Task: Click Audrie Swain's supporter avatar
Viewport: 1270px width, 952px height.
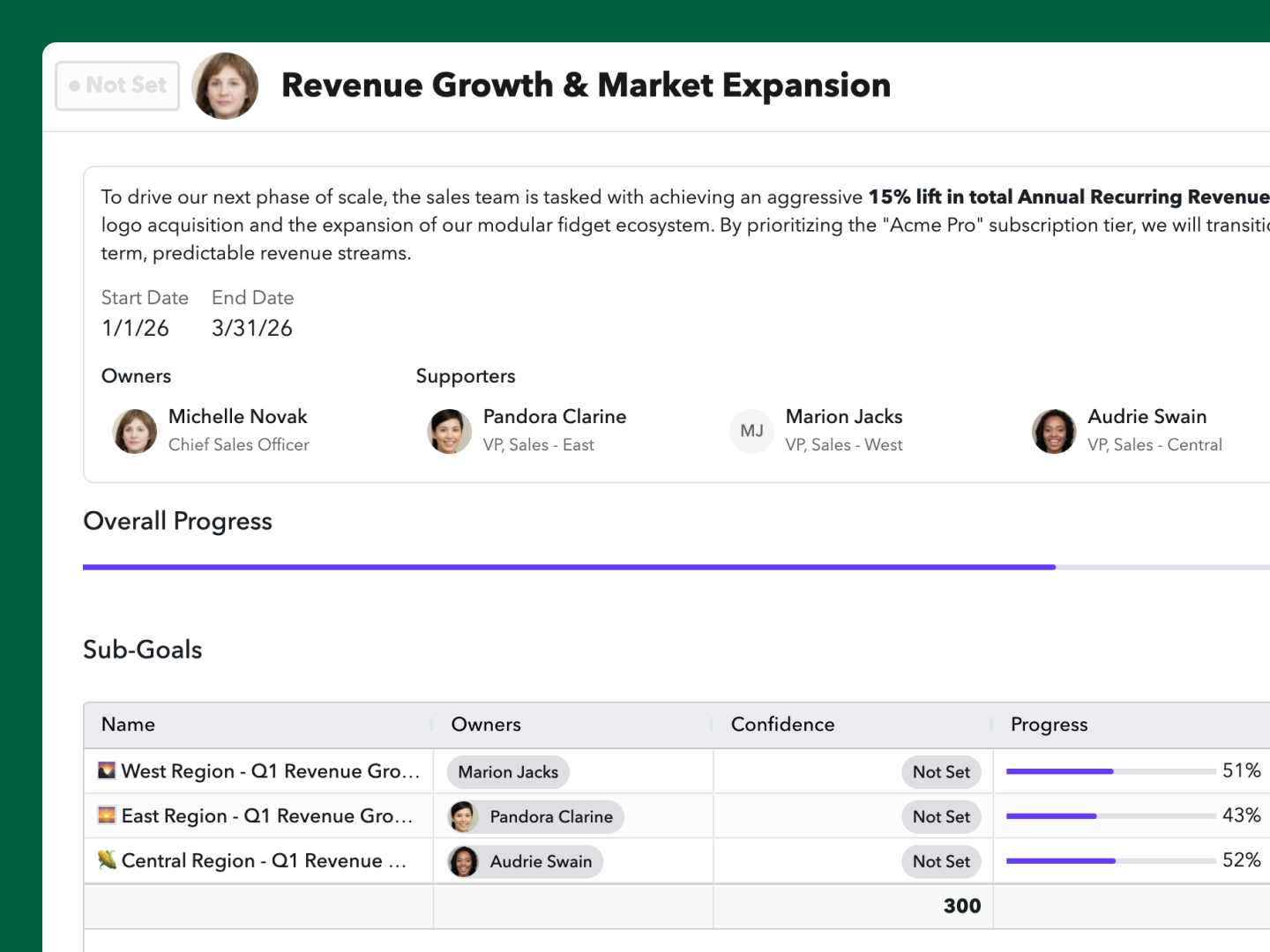Action: pyautogui.click(x=1054, y=431)
